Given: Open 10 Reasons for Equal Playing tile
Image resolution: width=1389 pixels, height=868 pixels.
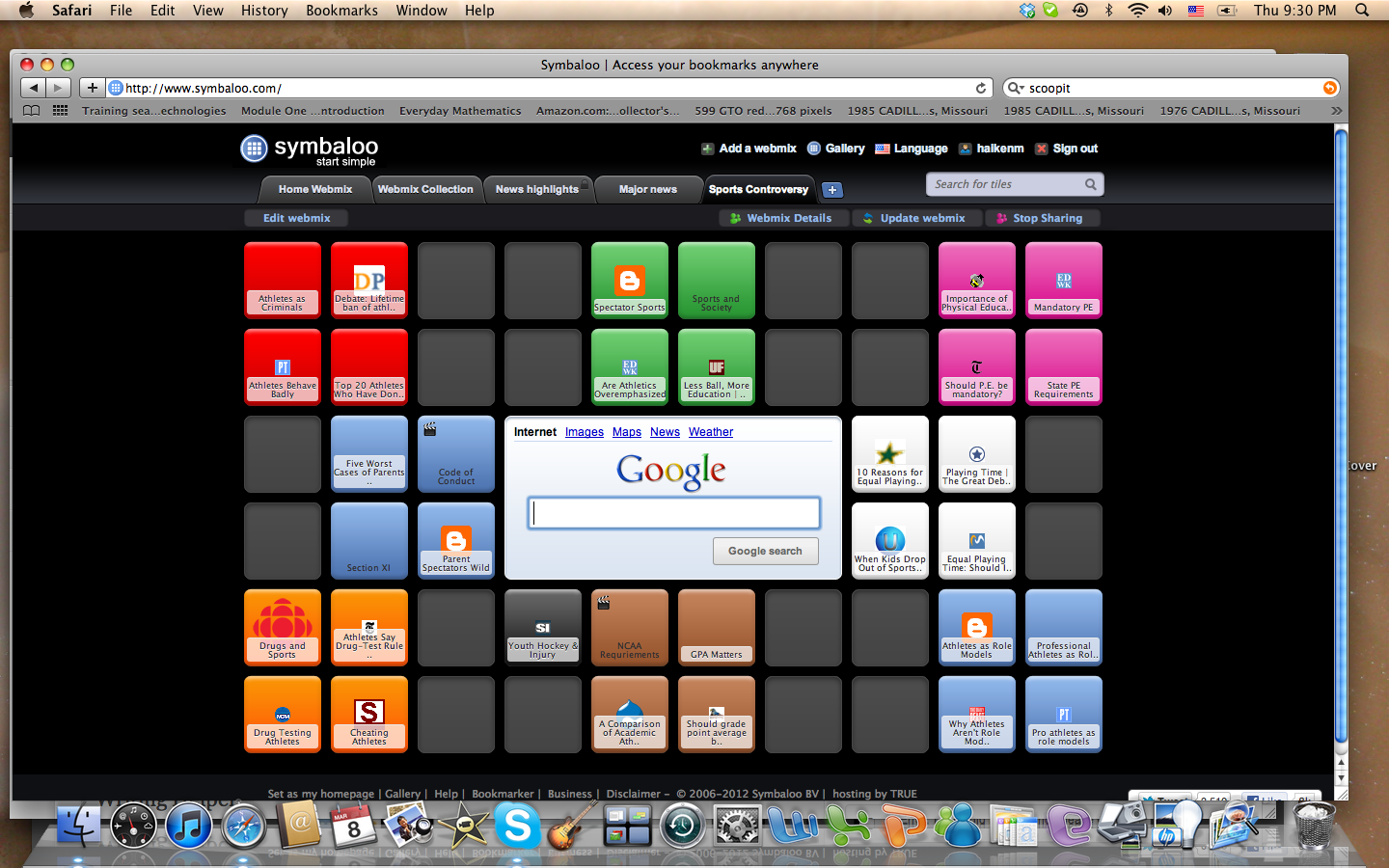Looking at the screenshot, I should 890,454.
